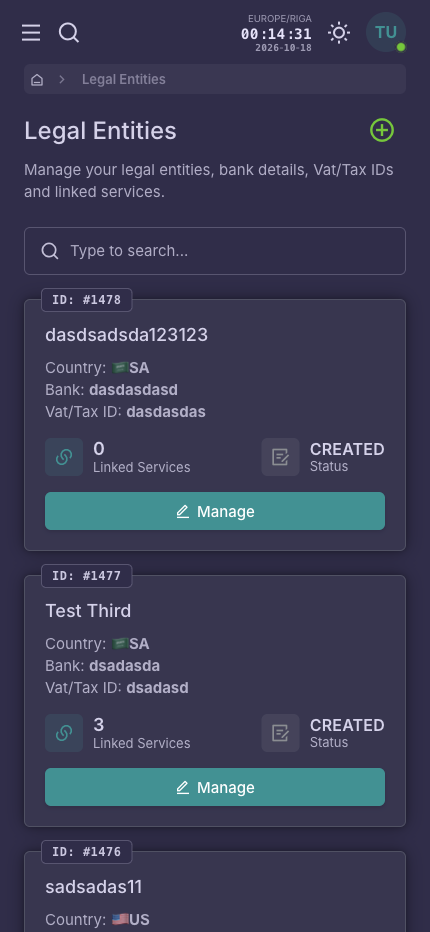Go to home via breadcrumb house icon

click(37, 80)
